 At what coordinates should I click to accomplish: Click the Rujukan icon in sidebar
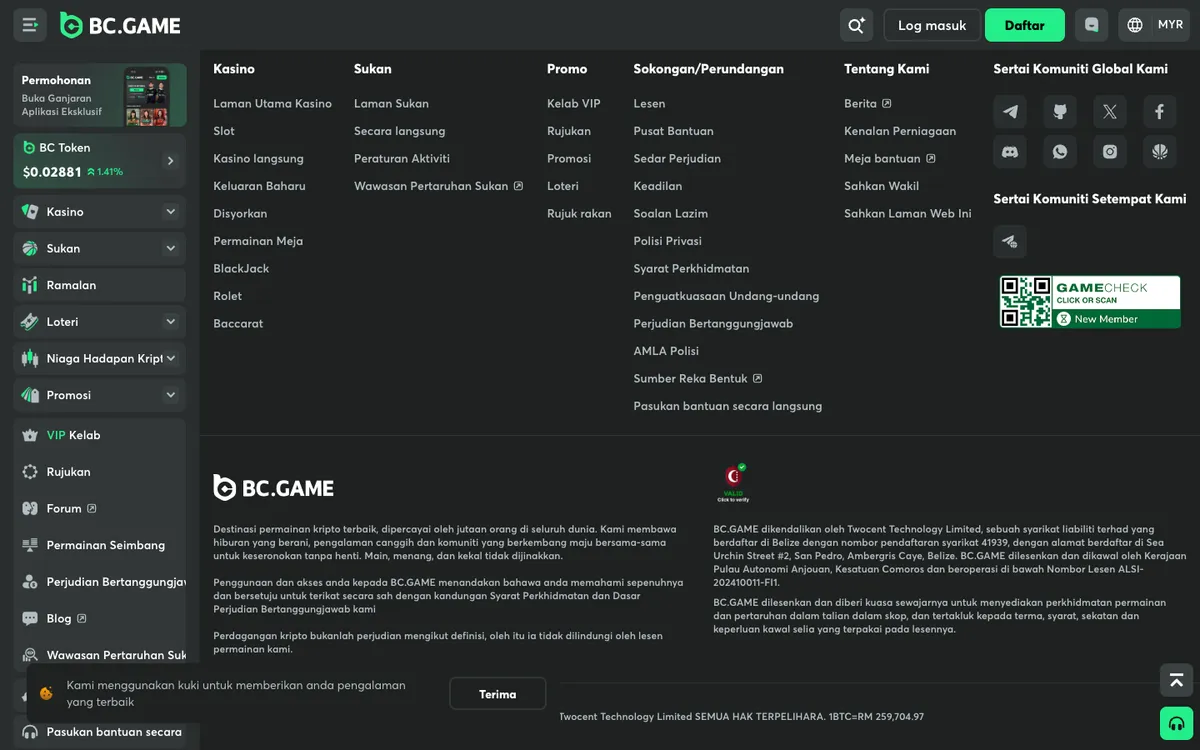coord(30,472)
